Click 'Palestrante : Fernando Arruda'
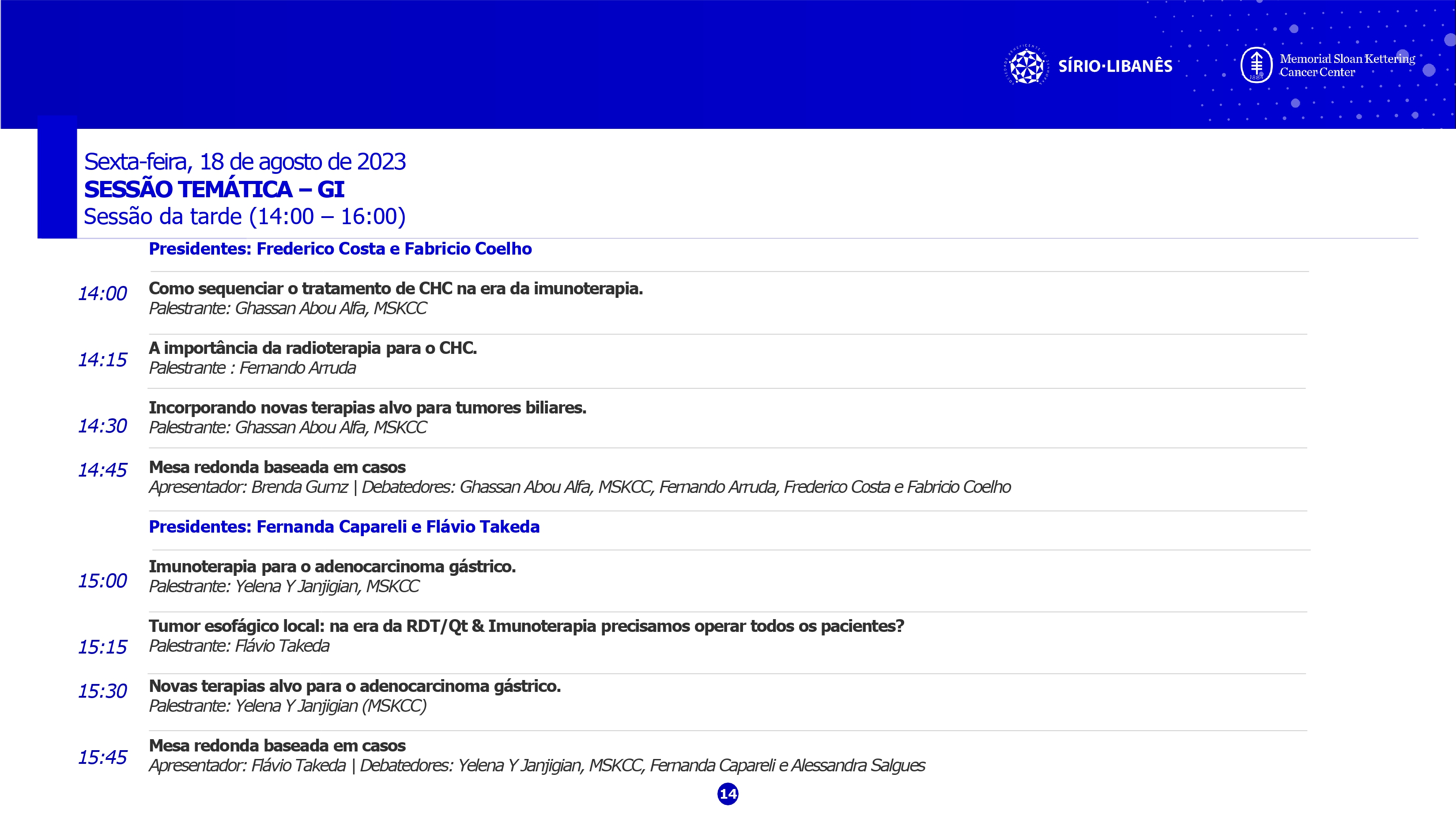Viewport: 1456px width, 819px height. [252, 368]
